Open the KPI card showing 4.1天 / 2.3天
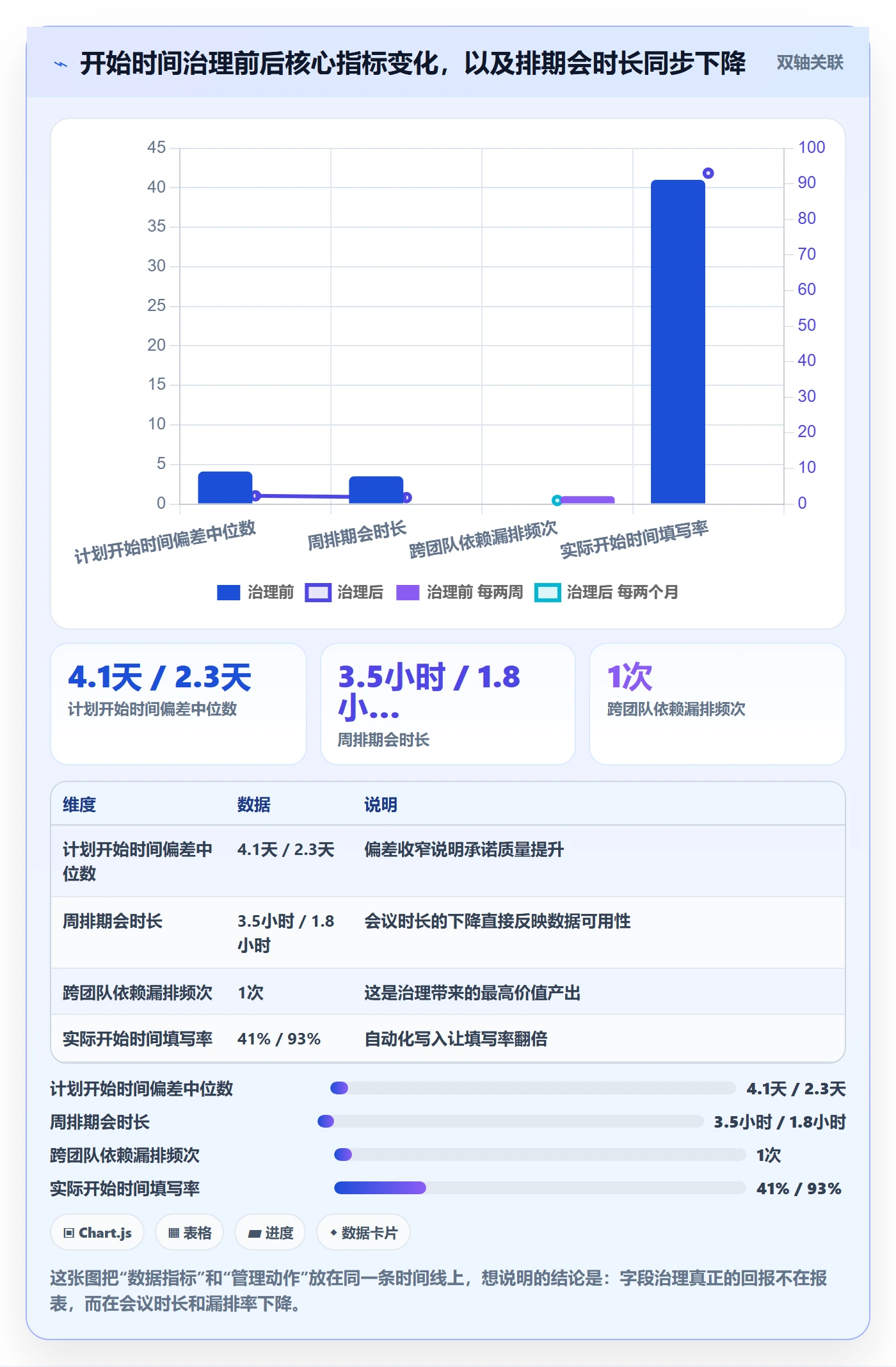The image size is (896, 1367). [179, 703]
